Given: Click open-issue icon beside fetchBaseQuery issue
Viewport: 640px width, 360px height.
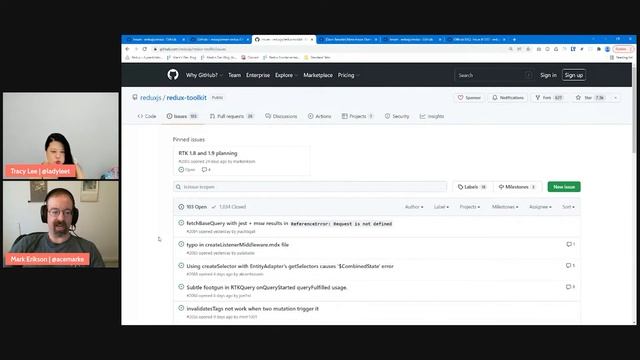Looking at the screenshot, I should [181, 223].
